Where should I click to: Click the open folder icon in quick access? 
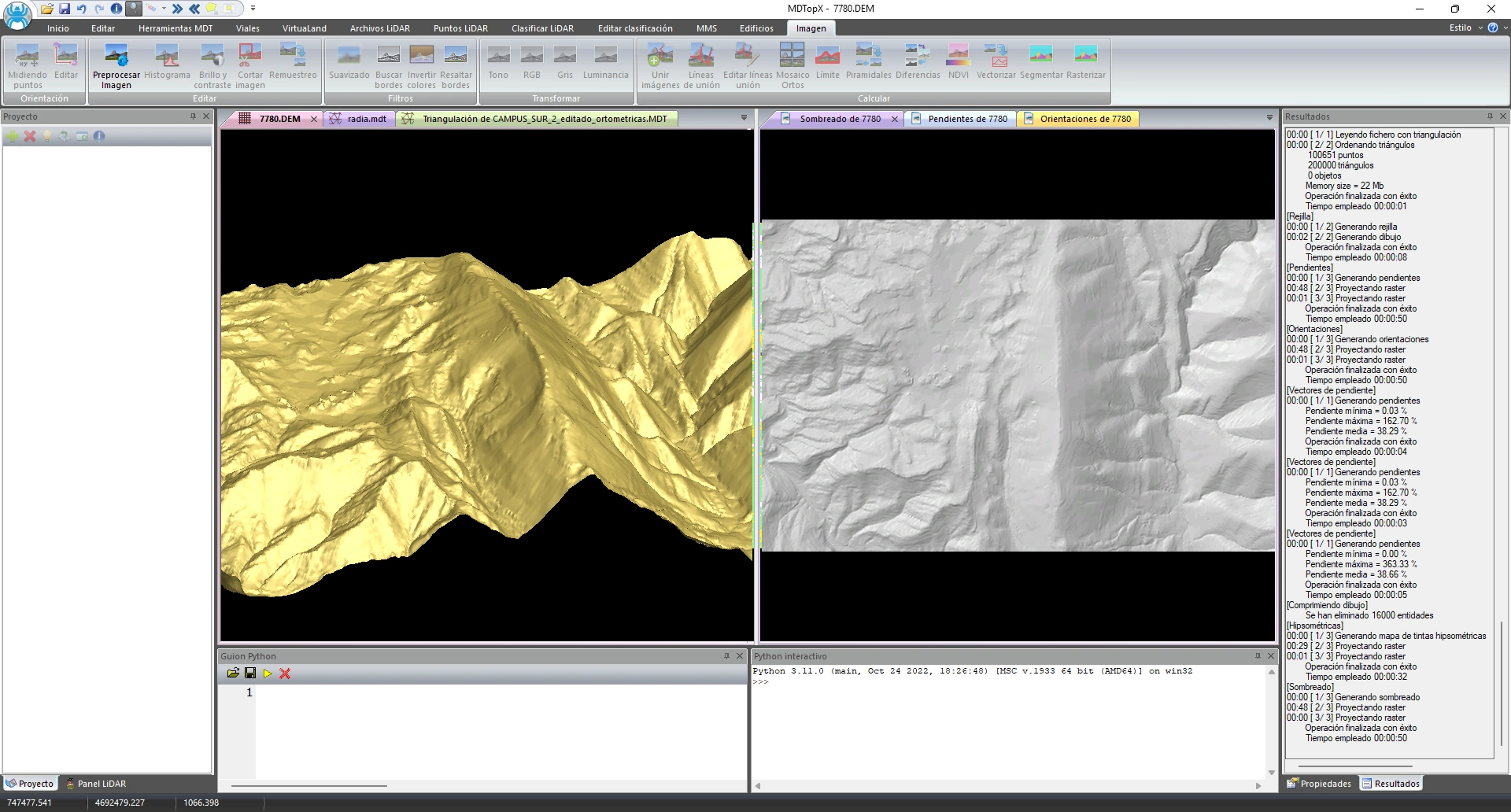pos(47,9)
